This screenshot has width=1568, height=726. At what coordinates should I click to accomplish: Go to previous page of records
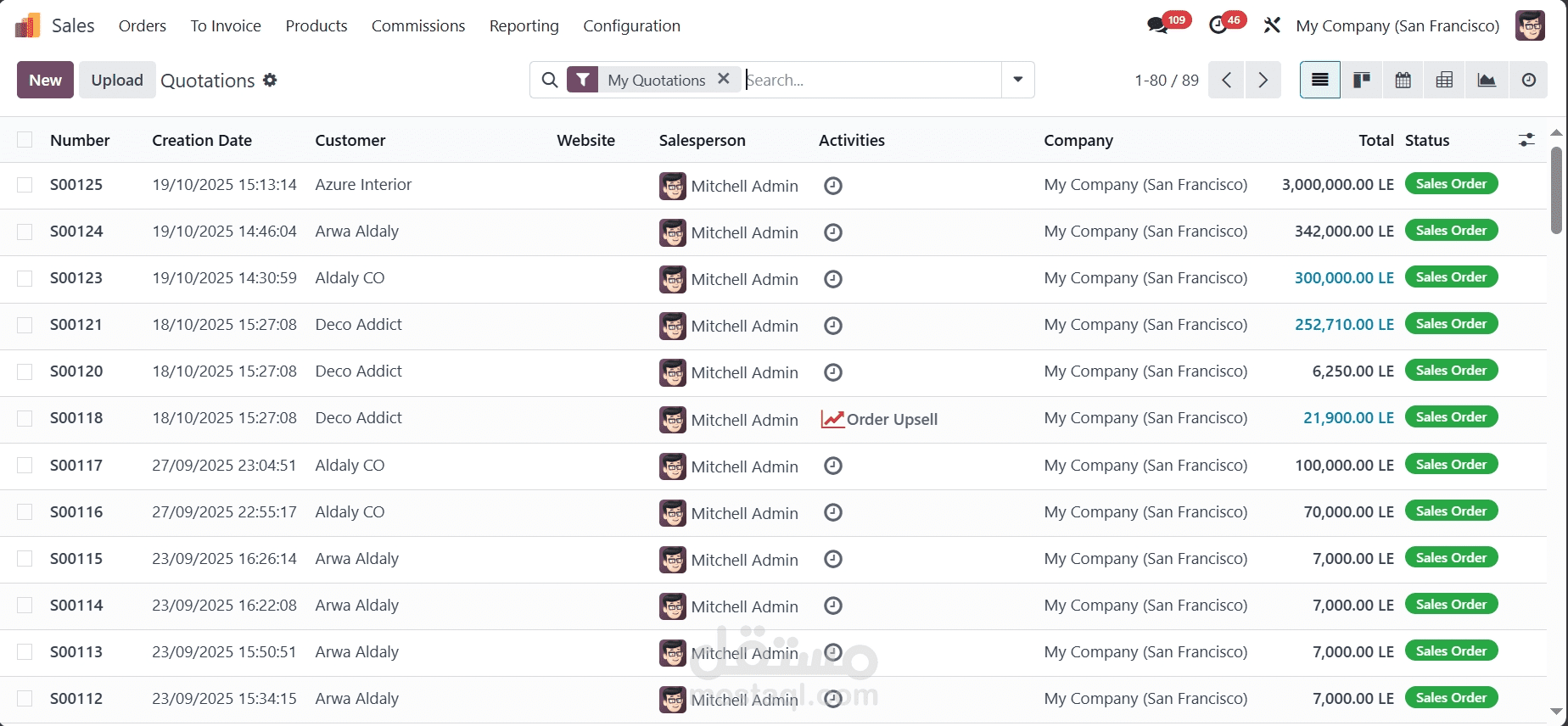tap(1226, 80)
